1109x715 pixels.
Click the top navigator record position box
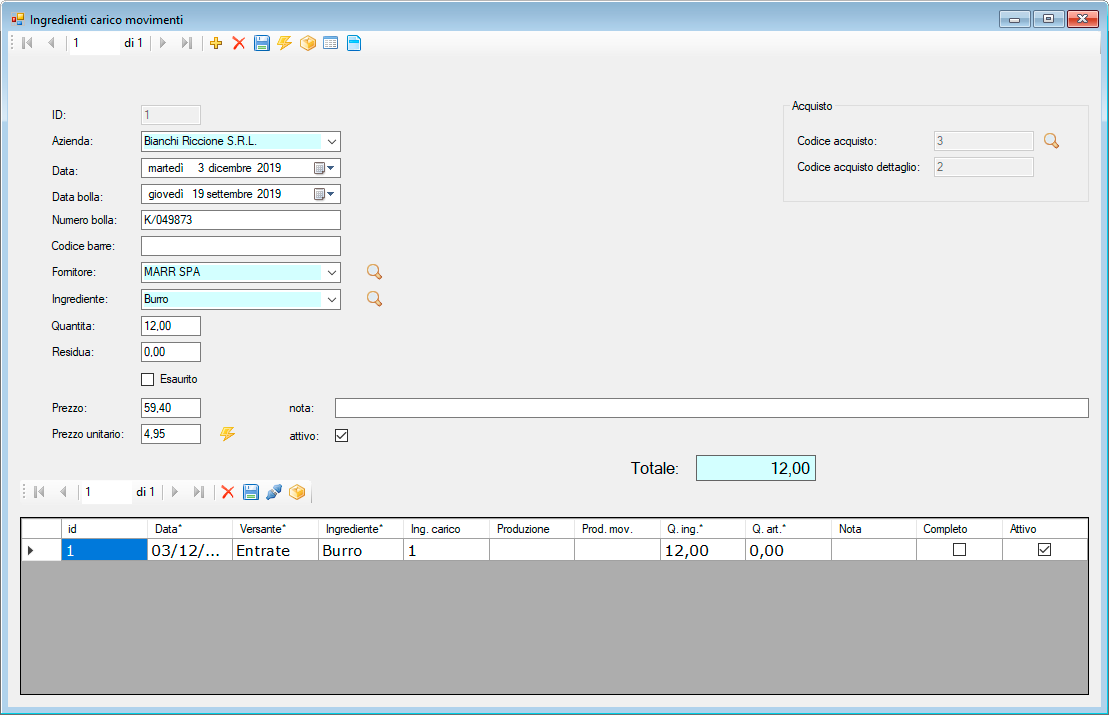(94, 43)
